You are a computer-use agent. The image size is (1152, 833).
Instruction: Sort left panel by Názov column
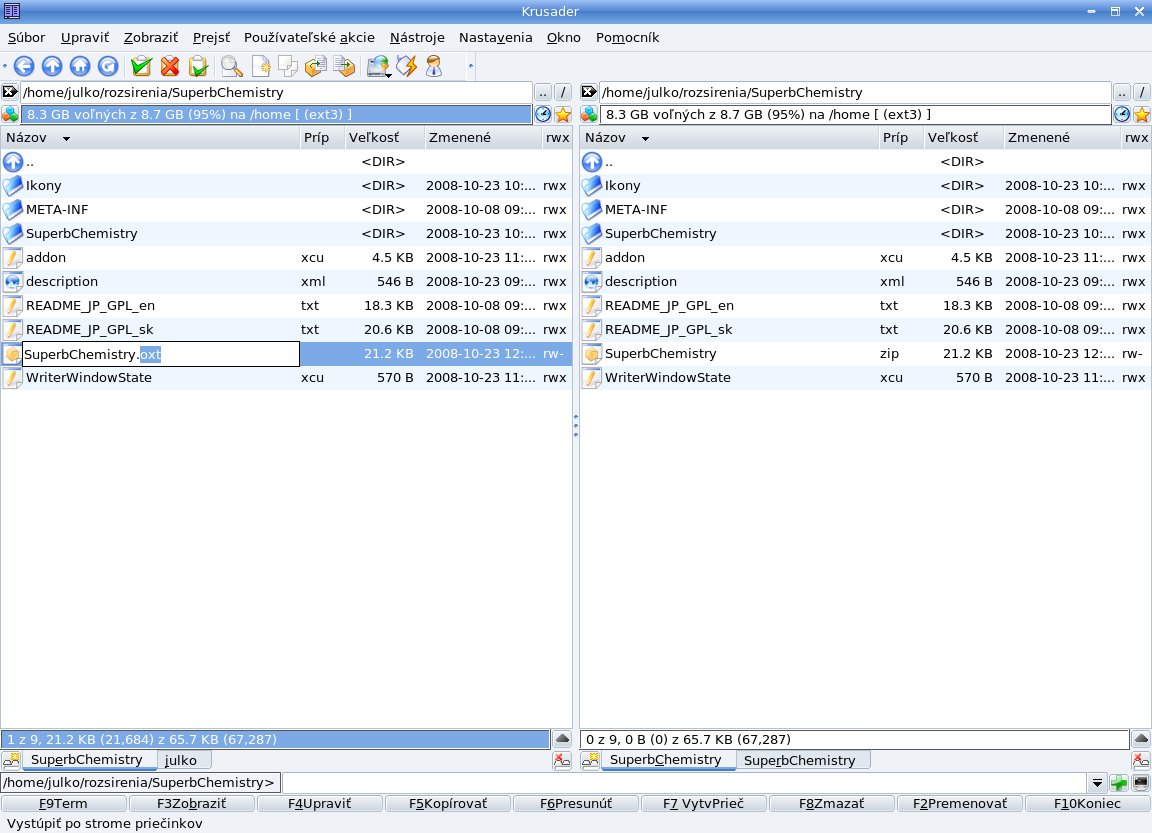point(151,137)
